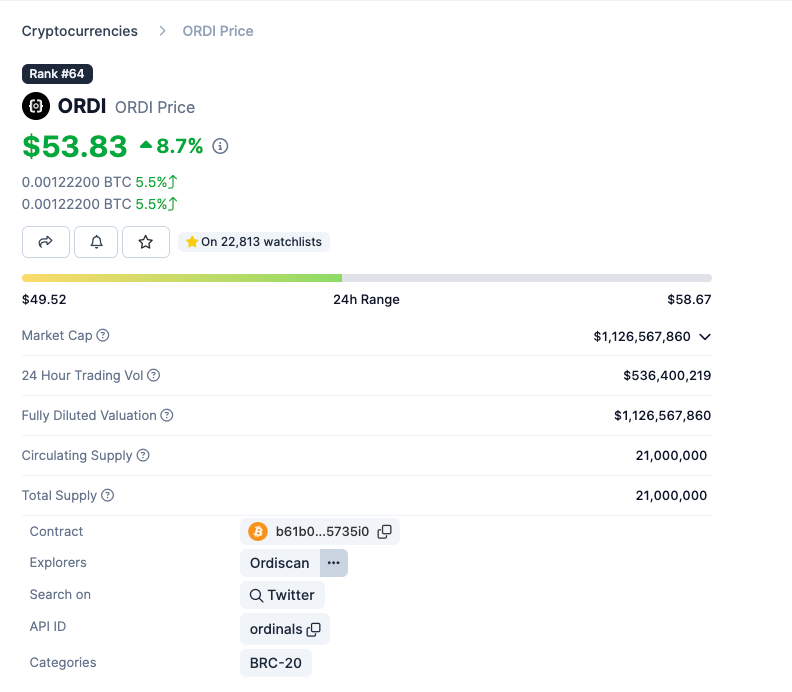Viewport: 792px width, 692px height.
Task: Open the Ordiscan explorer link
Action: [279, 563]
